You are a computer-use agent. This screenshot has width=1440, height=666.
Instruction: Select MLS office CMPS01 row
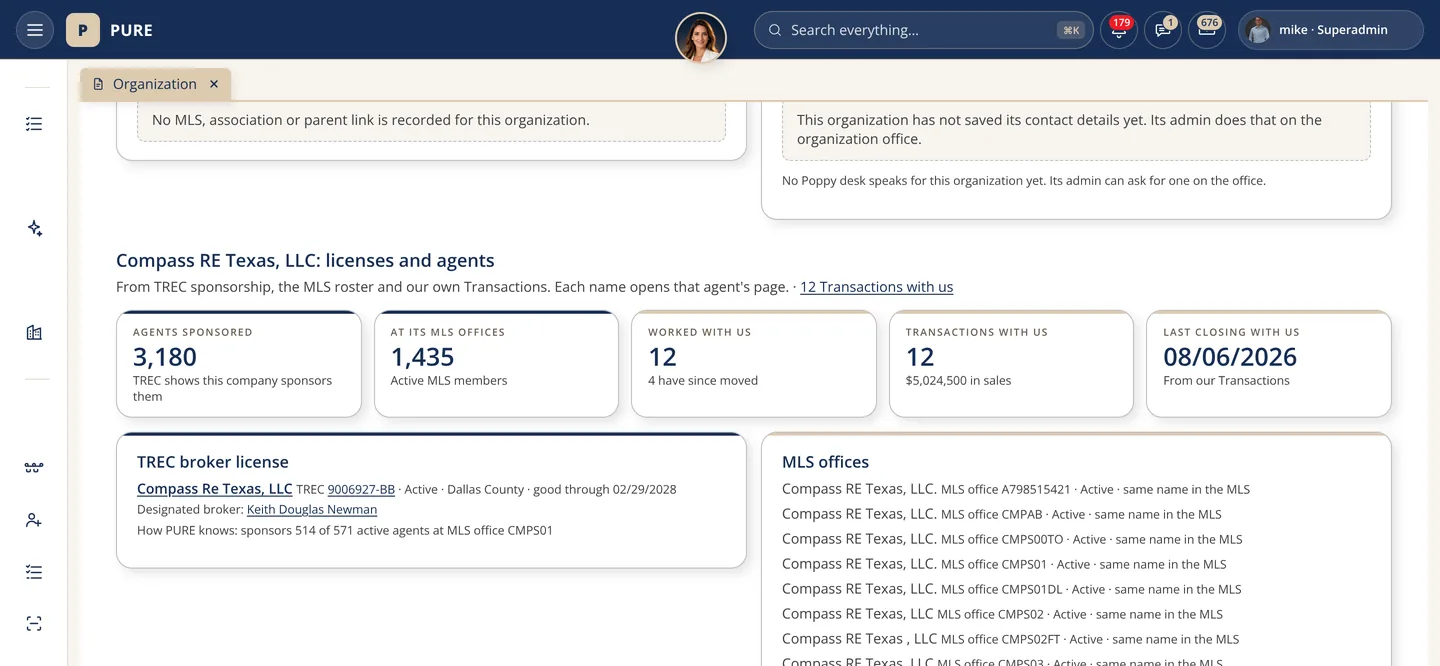pyautogui.click(x=1004, y=564)
